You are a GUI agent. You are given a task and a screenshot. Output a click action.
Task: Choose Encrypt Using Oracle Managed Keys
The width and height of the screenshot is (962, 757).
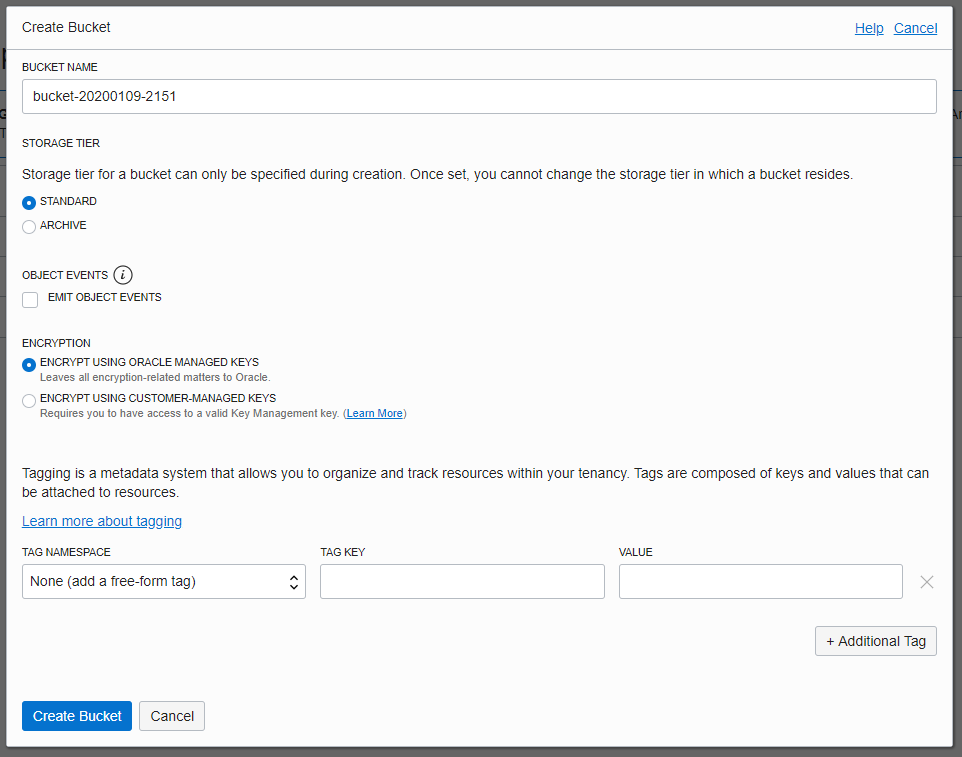pyautogui.click(x=29, y=364)
